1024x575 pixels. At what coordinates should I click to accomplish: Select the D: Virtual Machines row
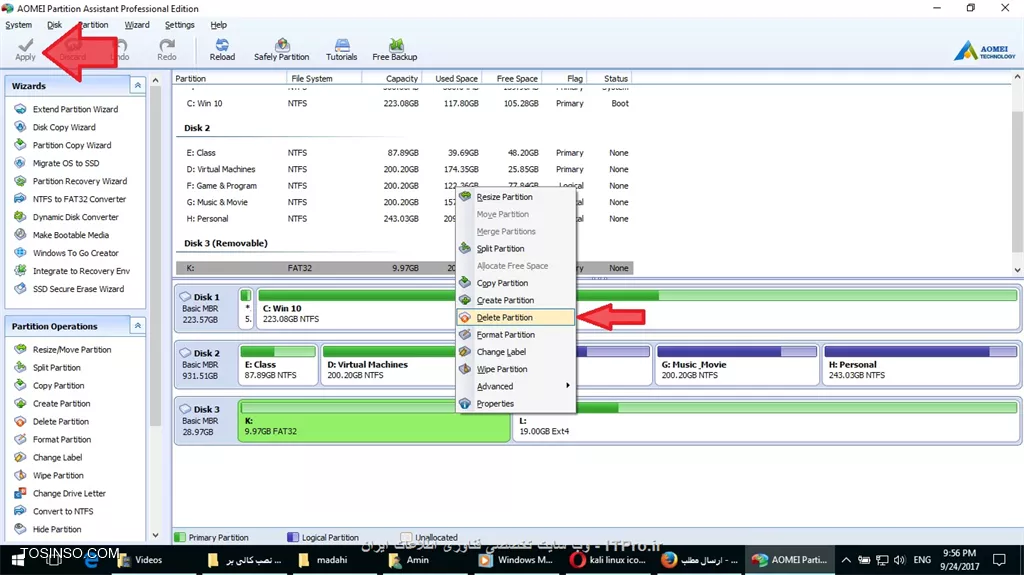[404, 169]
